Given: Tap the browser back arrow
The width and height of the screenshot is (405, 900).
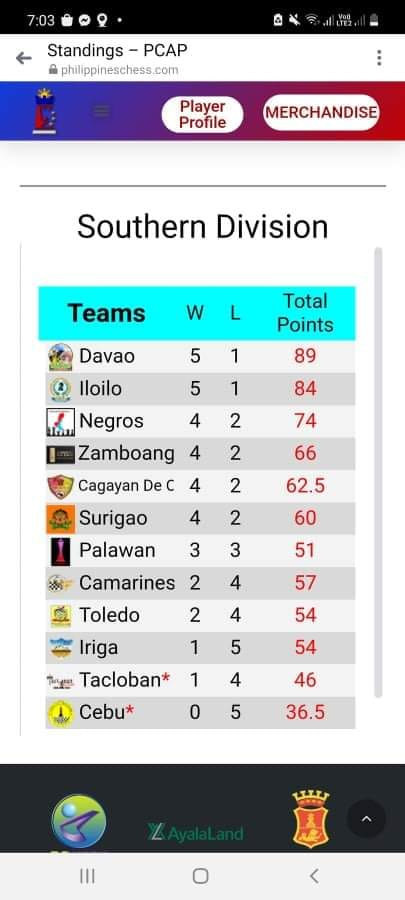Looking at the screenshot, I should pyautogui.click(x=24, y=58).
